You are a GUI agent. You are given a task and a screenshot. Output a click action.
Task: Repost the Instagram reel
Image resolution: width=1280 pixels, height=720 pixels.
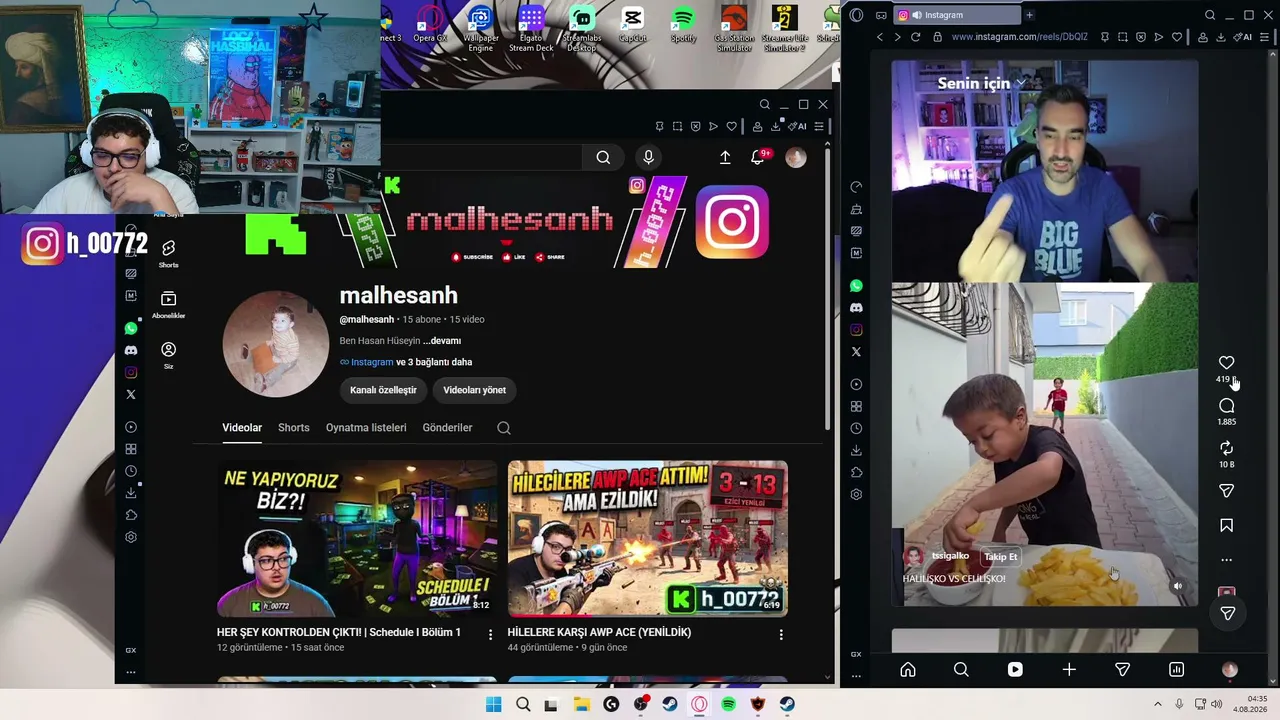pyautogui.click(x=1226, y=448)
